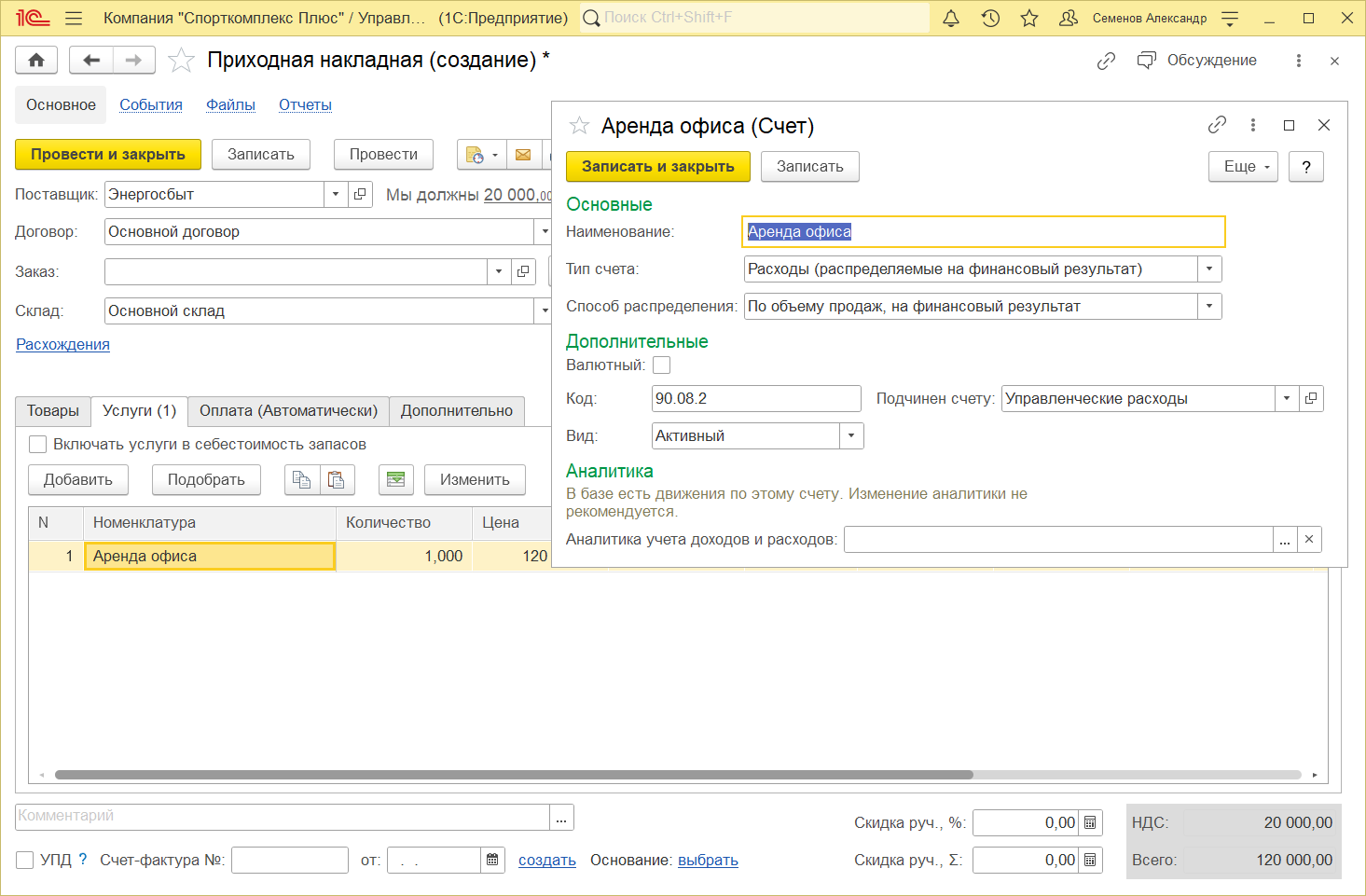
Task: Expand the Вид Активный dropdown
Action: click(x=851, y=436)
